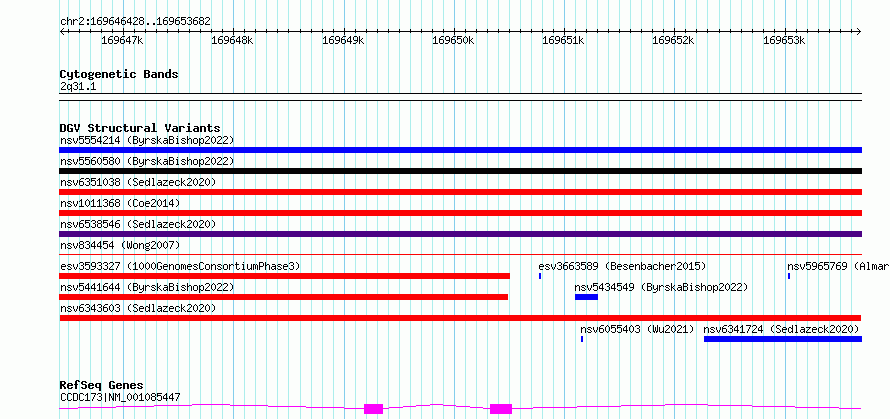This screenshot has height=419, width=890.
Task: Click the 169647k ruler tick label
Action: coord(122,41)
